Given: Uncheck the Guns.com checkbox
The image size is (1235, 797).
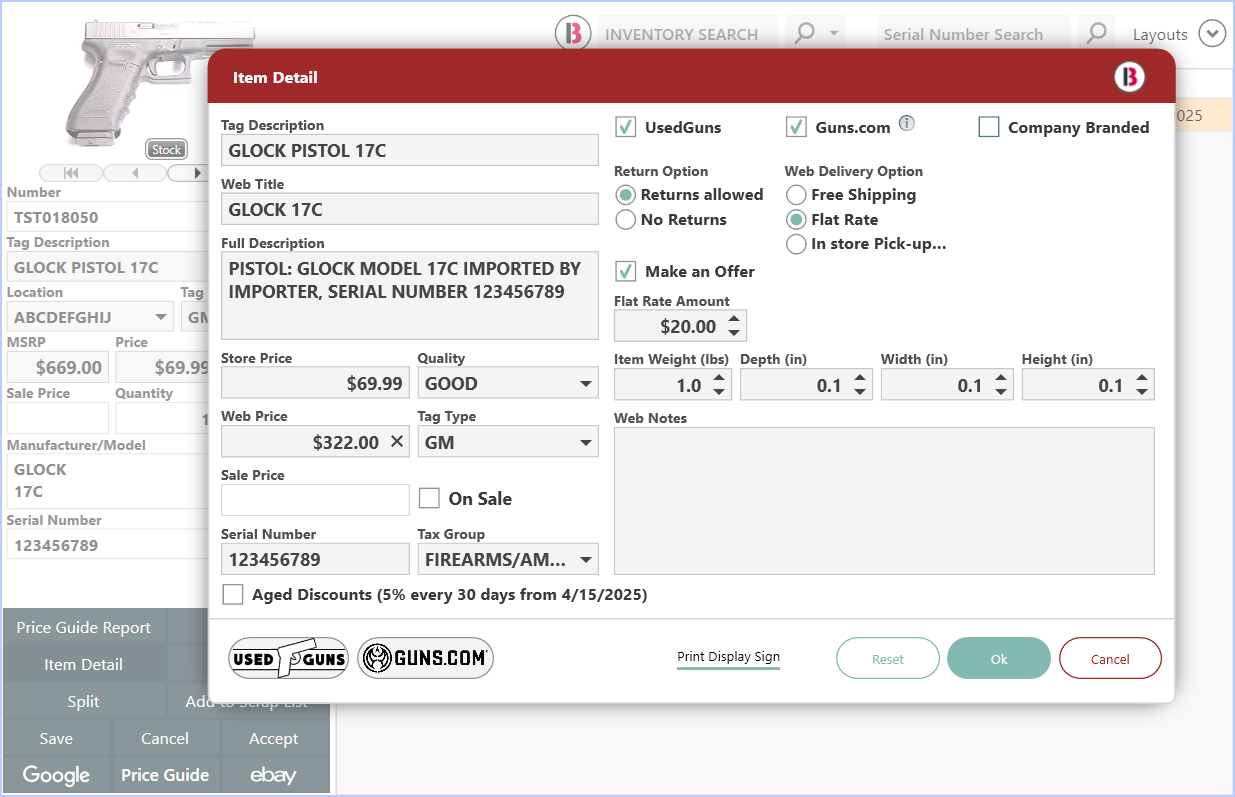Looking at the screenshot, I should click(797, 127).
